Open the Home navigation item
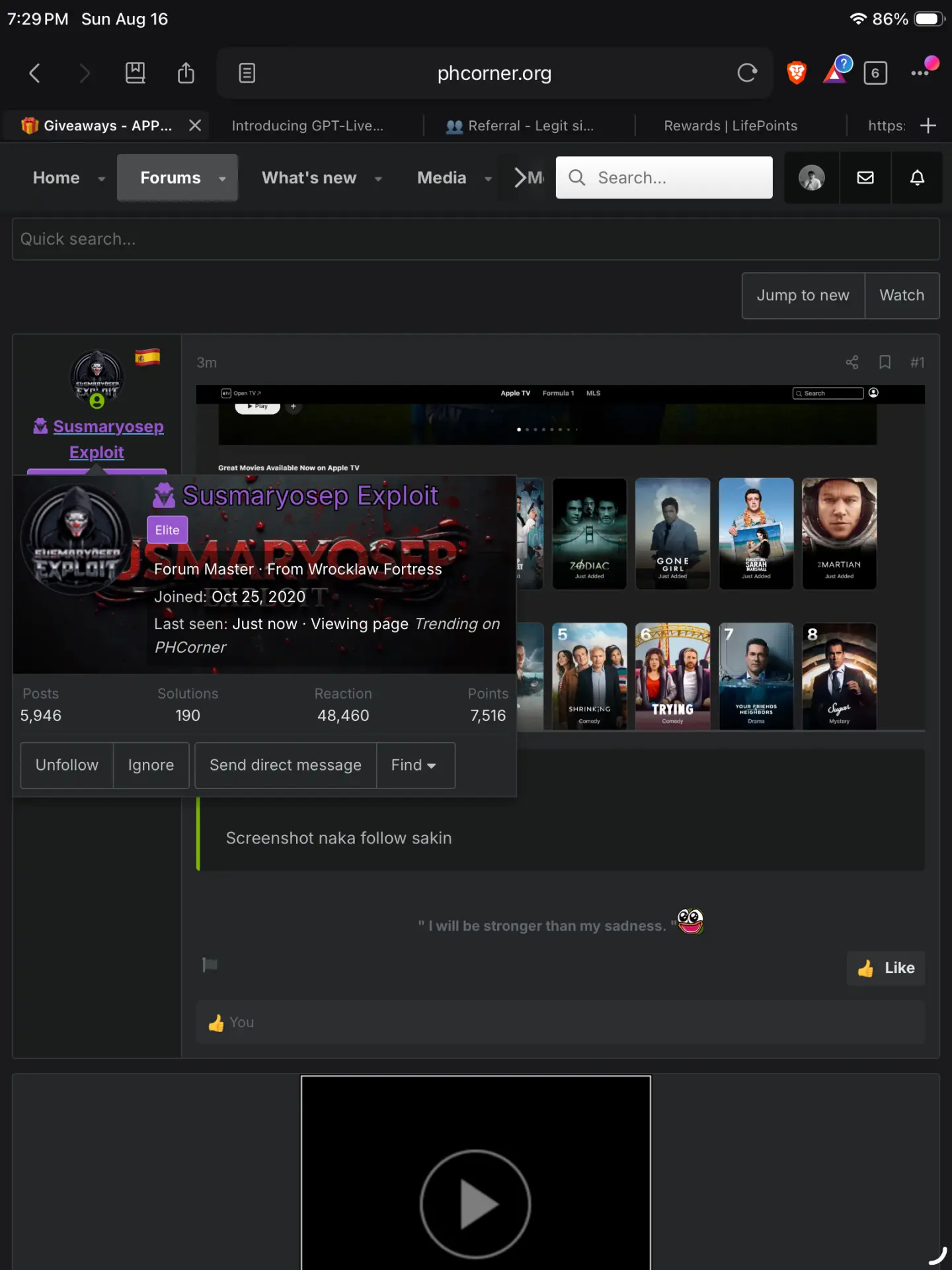952x1270 pixels. point(56,178)
